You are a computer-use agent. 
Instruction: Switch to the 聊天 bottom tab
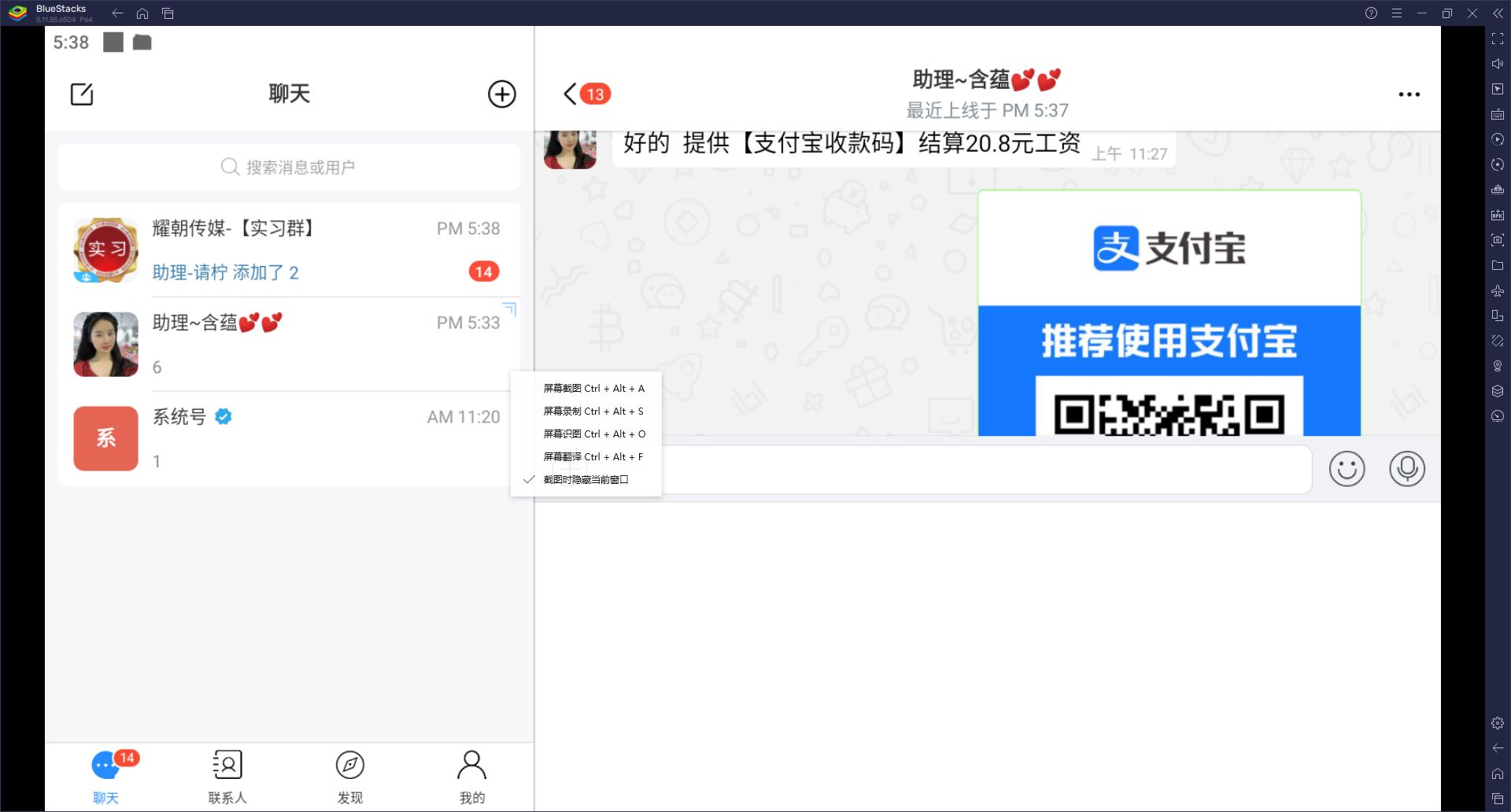click(106, 777)
